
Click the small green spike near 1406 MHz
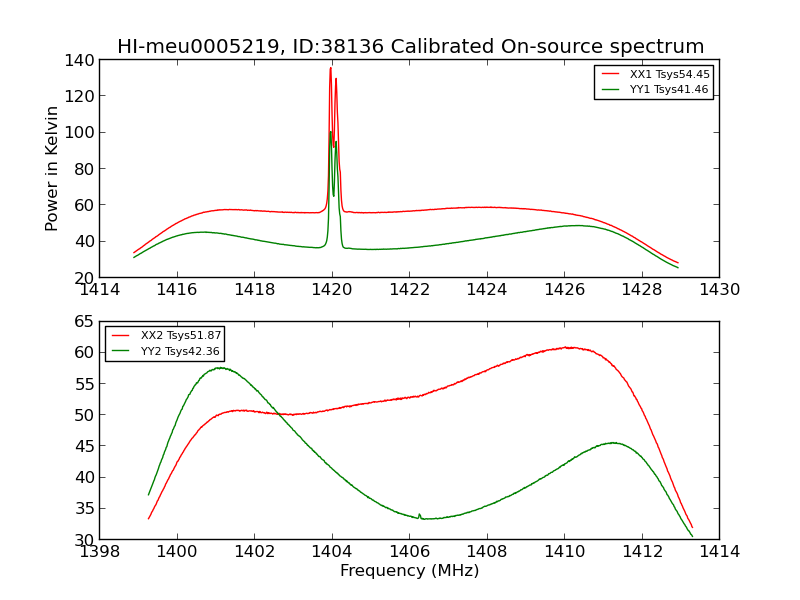[419, 515]
